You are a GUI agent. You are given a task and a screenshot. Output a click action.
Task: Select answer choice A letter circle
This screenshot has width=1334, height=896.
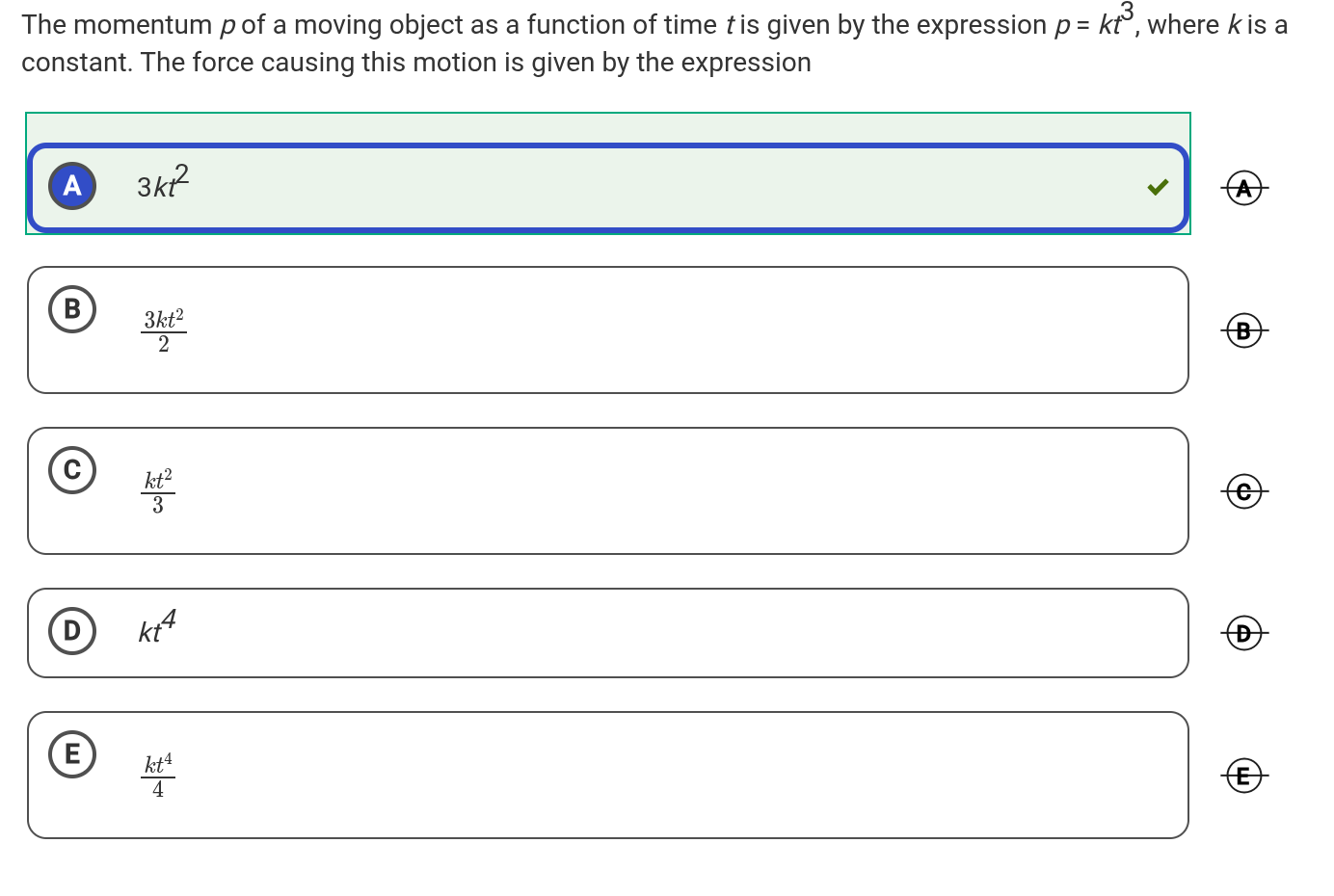point(72,186)
